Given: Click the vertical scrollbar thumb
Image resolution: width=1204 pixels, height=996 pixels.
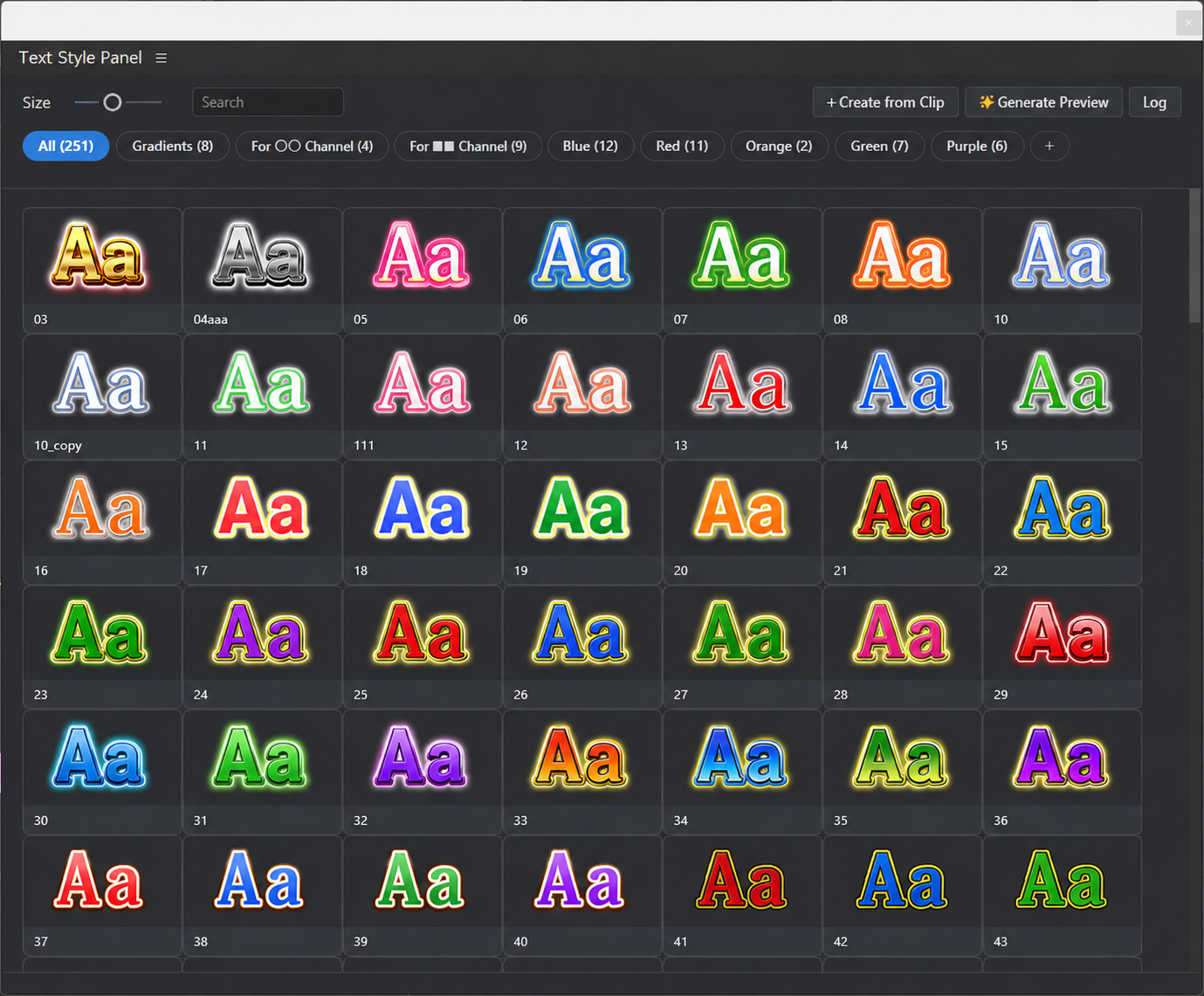Looking at the screenshot, I should [1194, 256].
